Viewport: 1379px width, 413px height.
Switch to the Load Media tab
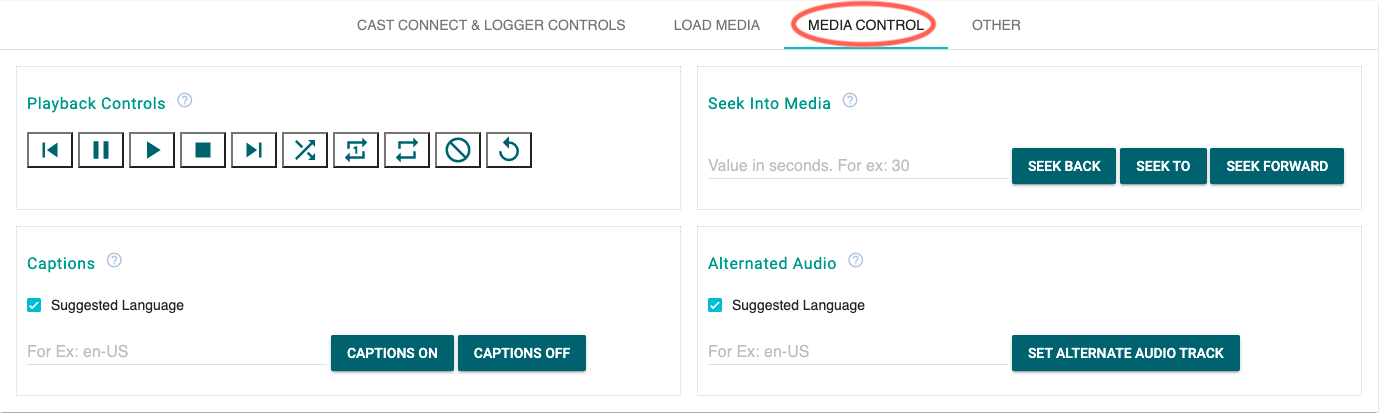[x=716, y=25]
